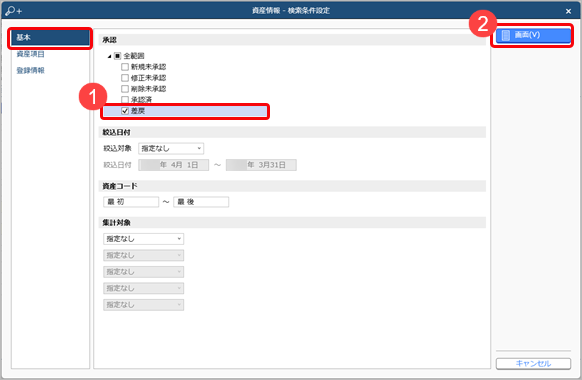
Task: Click the 最 初 asset code field
Action: (131, 202)
